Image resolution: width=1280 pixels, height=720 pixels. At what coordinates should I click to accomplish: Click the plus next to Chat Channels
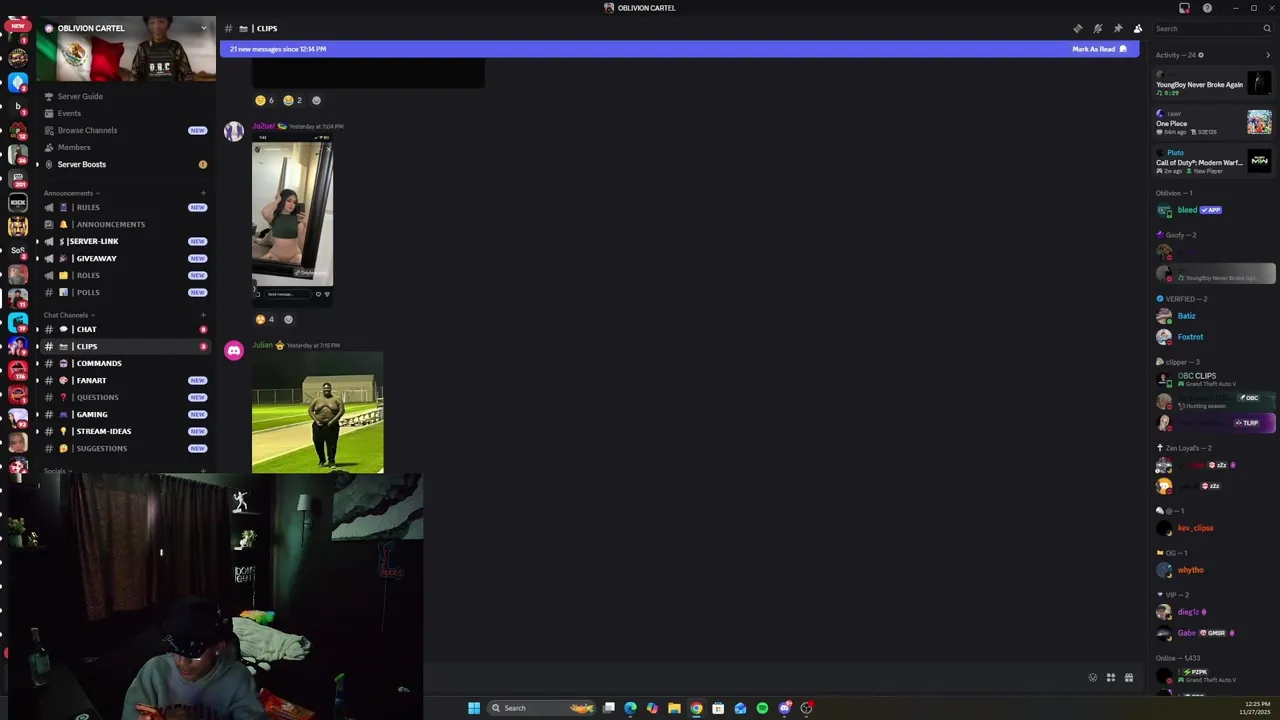203,315
